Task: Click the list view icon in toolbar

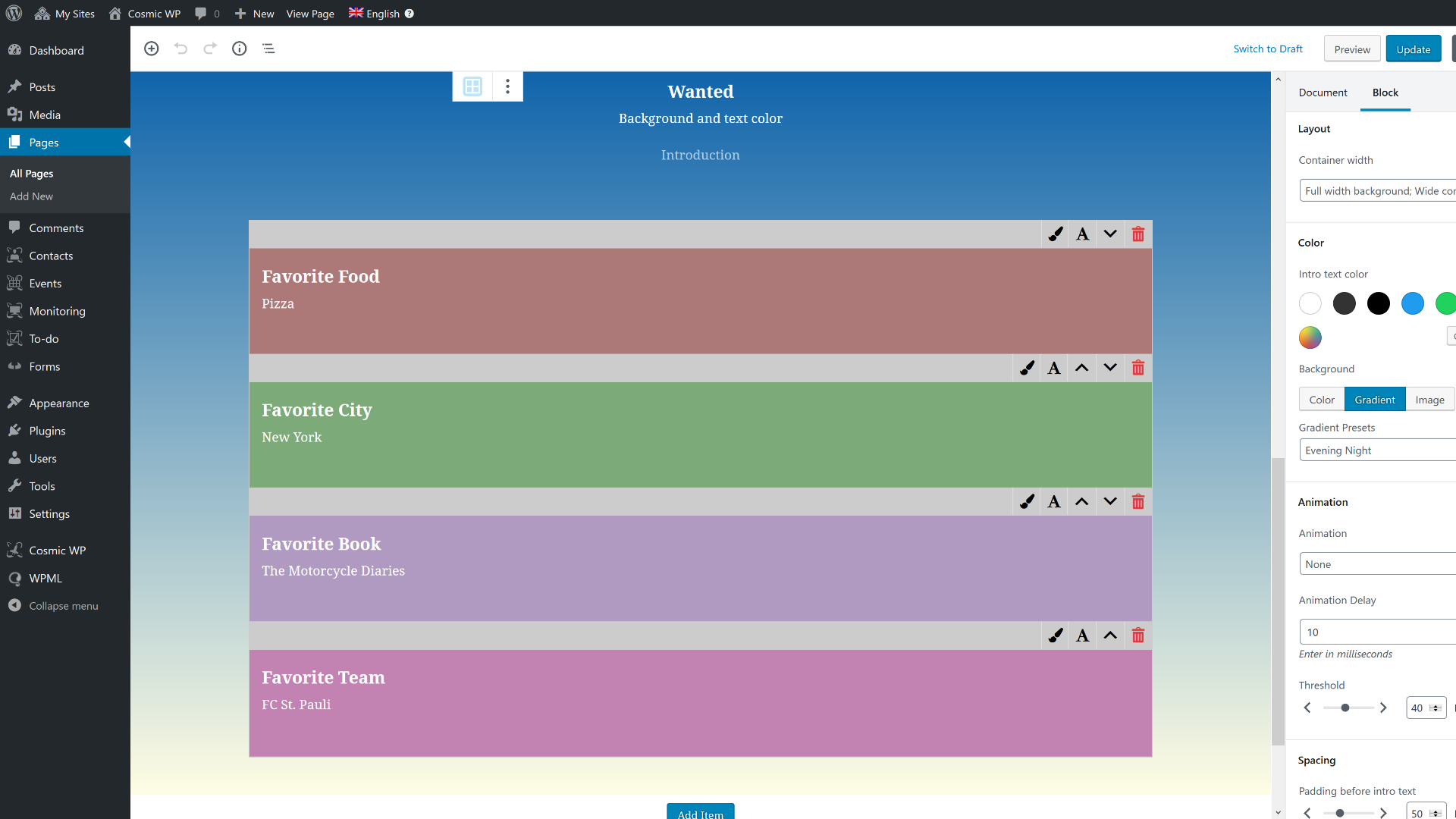Action: click(x=268, y=48)
